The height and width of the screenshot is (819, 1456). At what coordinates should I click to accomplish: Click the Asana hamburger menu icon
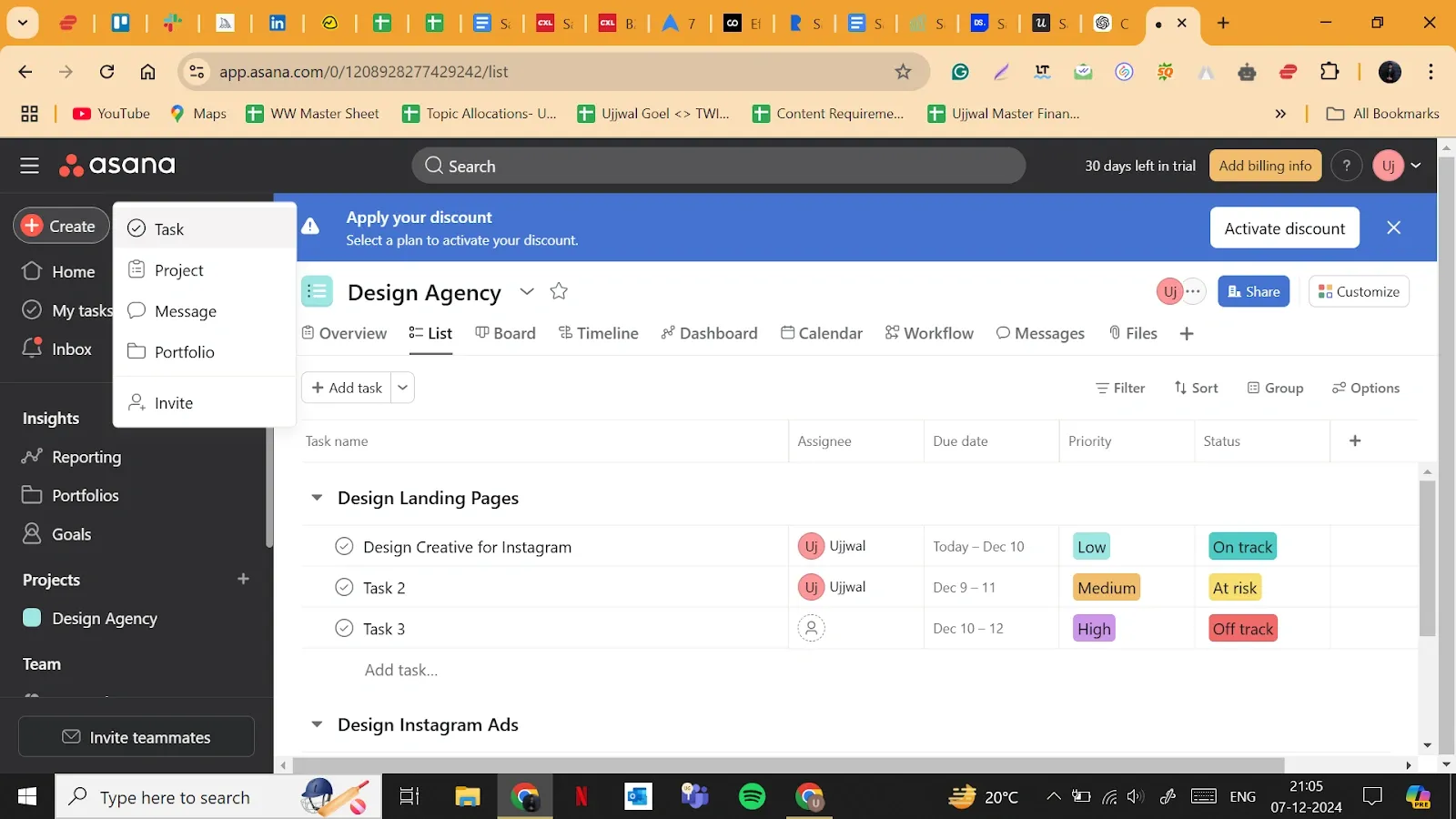[29, 166]
